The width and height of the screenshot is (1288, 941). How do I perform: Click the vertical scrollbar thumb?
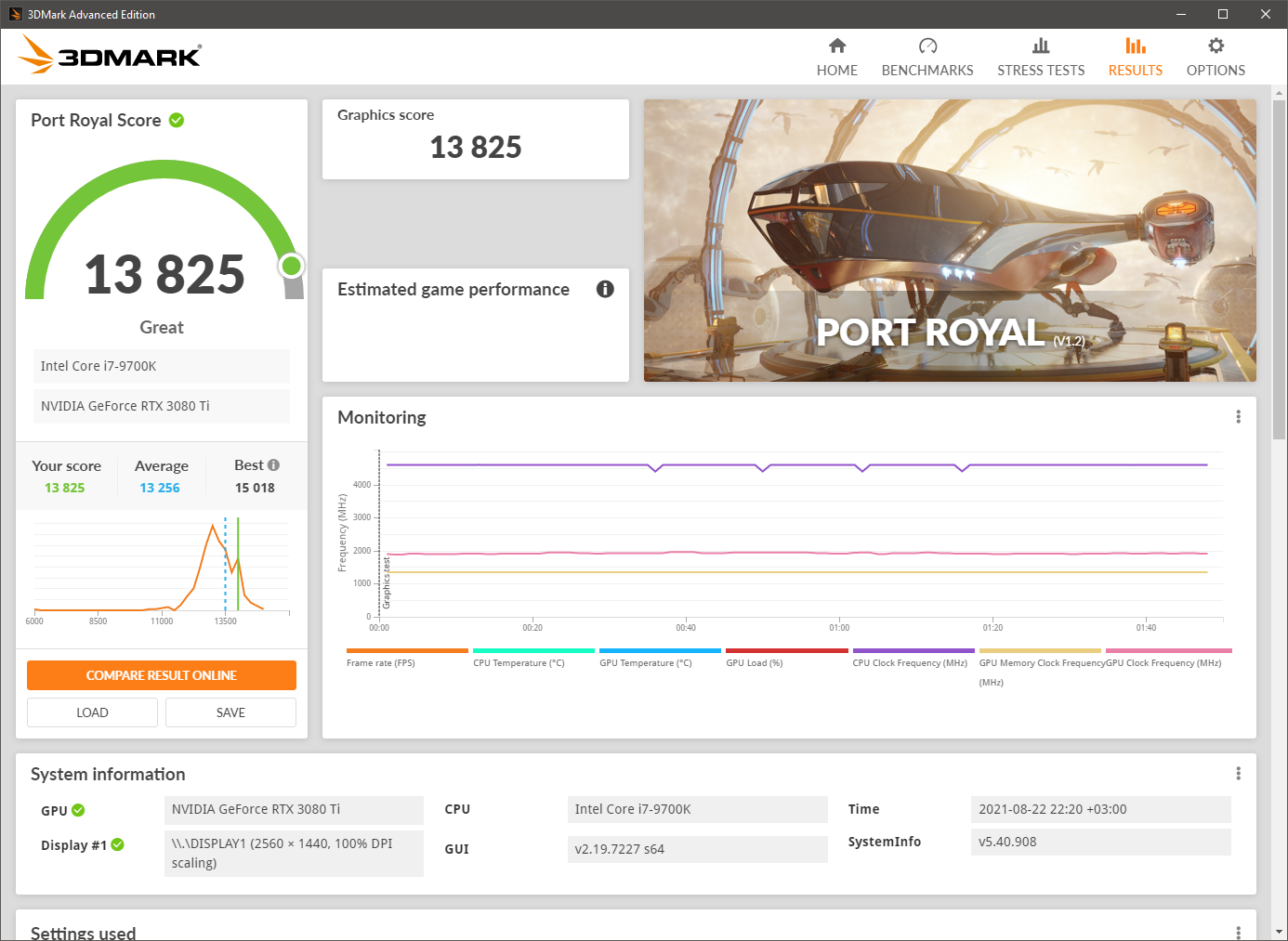point(1280,269)
